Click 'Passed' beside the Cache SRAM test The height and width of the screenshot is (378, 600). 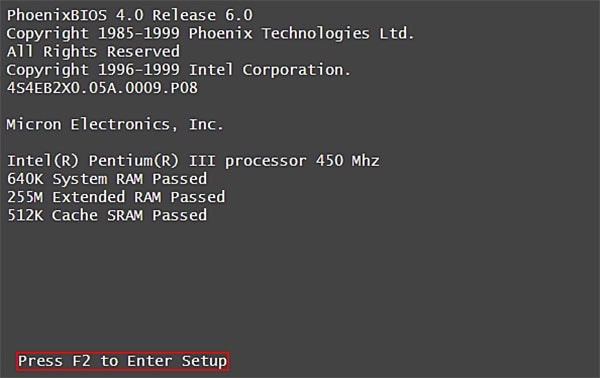(x=179, y=215)
